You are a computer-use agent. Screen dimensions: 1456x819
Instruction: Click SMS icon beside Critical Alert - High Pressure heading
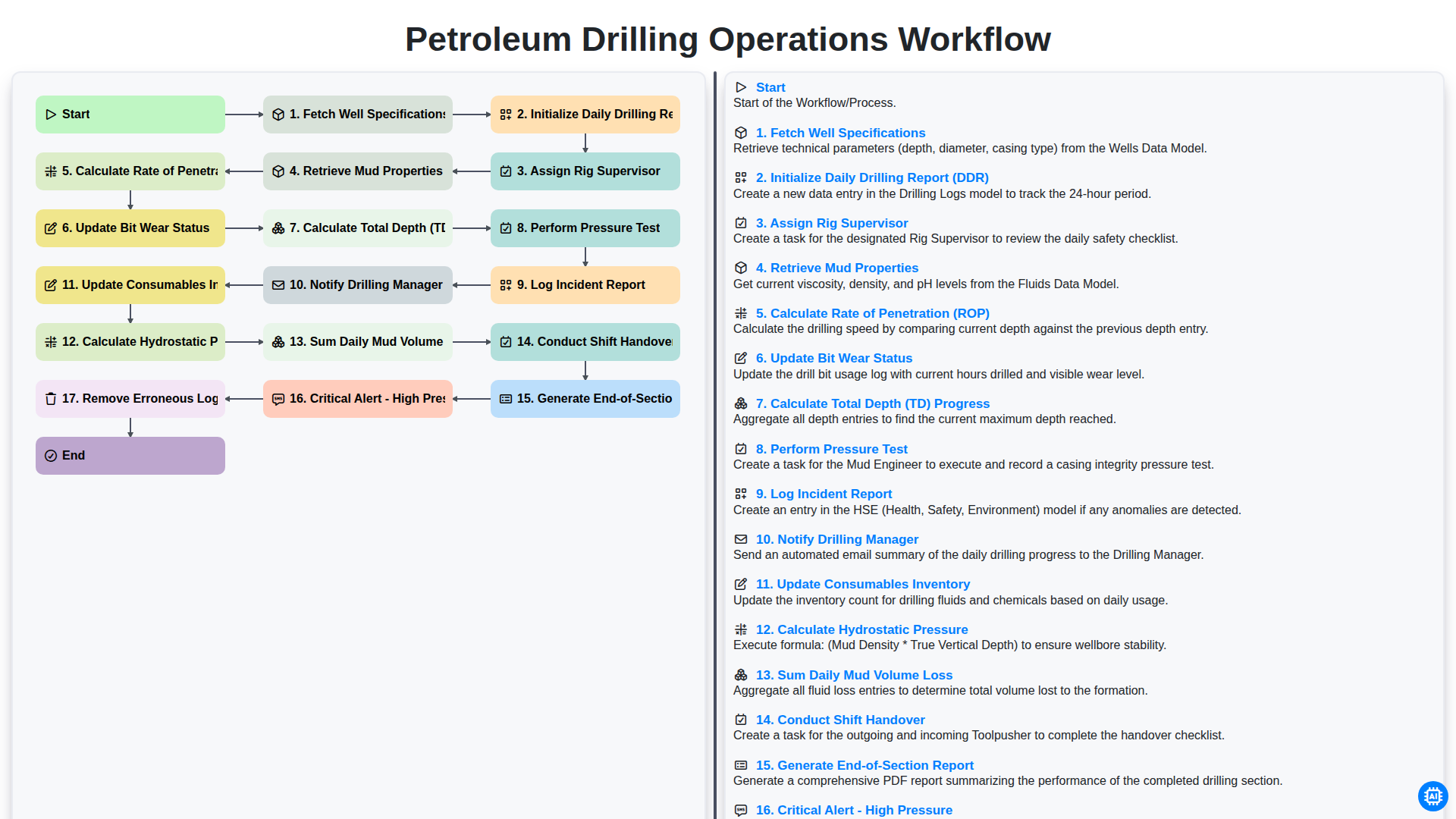741,810
